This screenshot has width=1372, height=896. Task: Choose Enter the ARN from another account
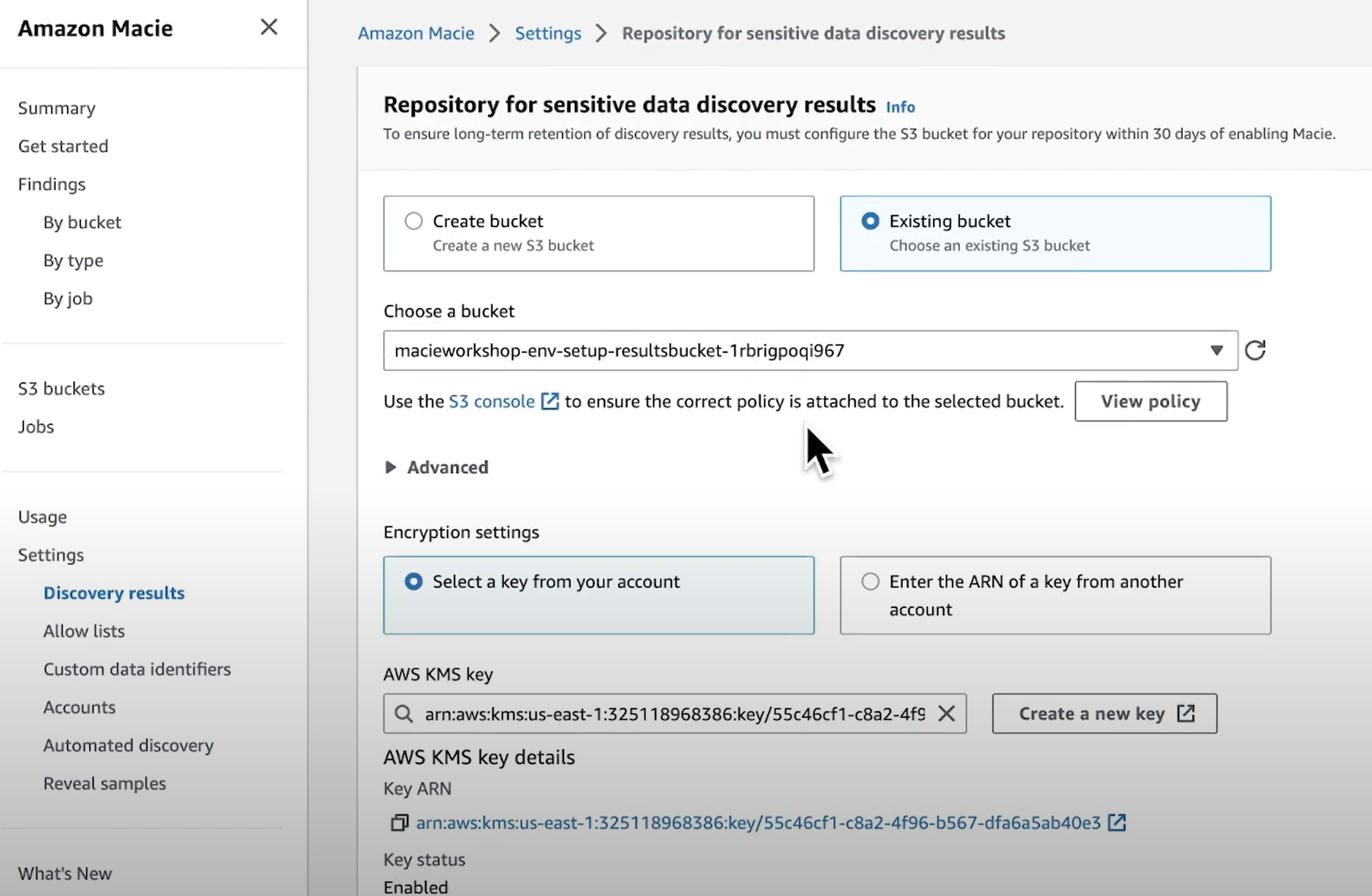[x=870, y=581]
